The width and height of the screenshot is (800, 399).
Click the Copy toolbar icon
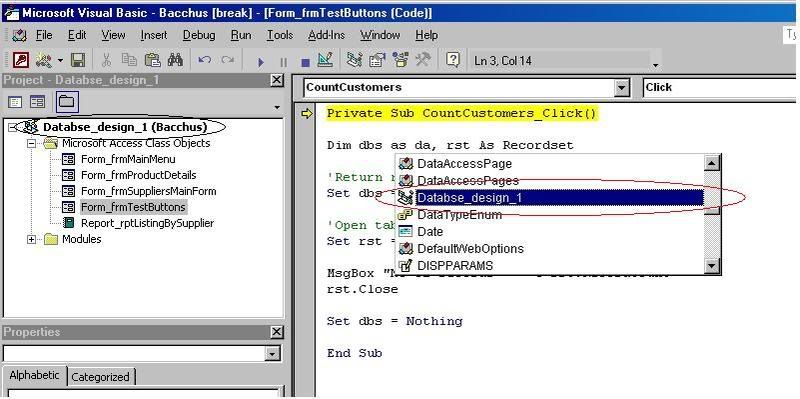pos(129,61)
